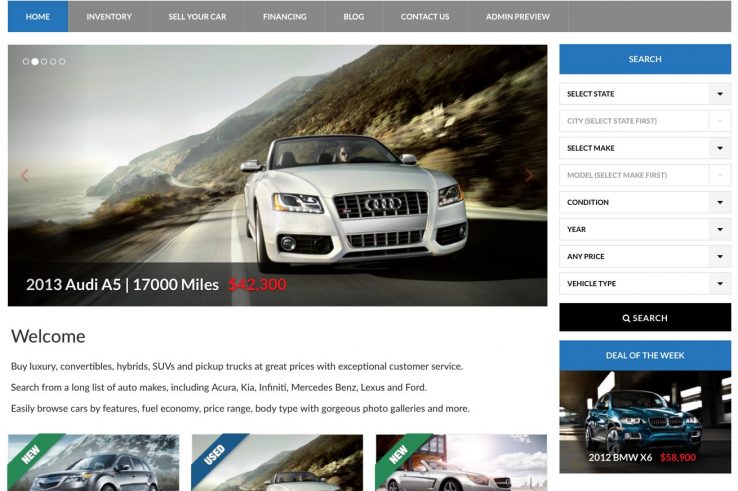The width and height of the screenshot is (738, 491).
Task: Select fifth slider pagination dot
Action: click(62, 61)
